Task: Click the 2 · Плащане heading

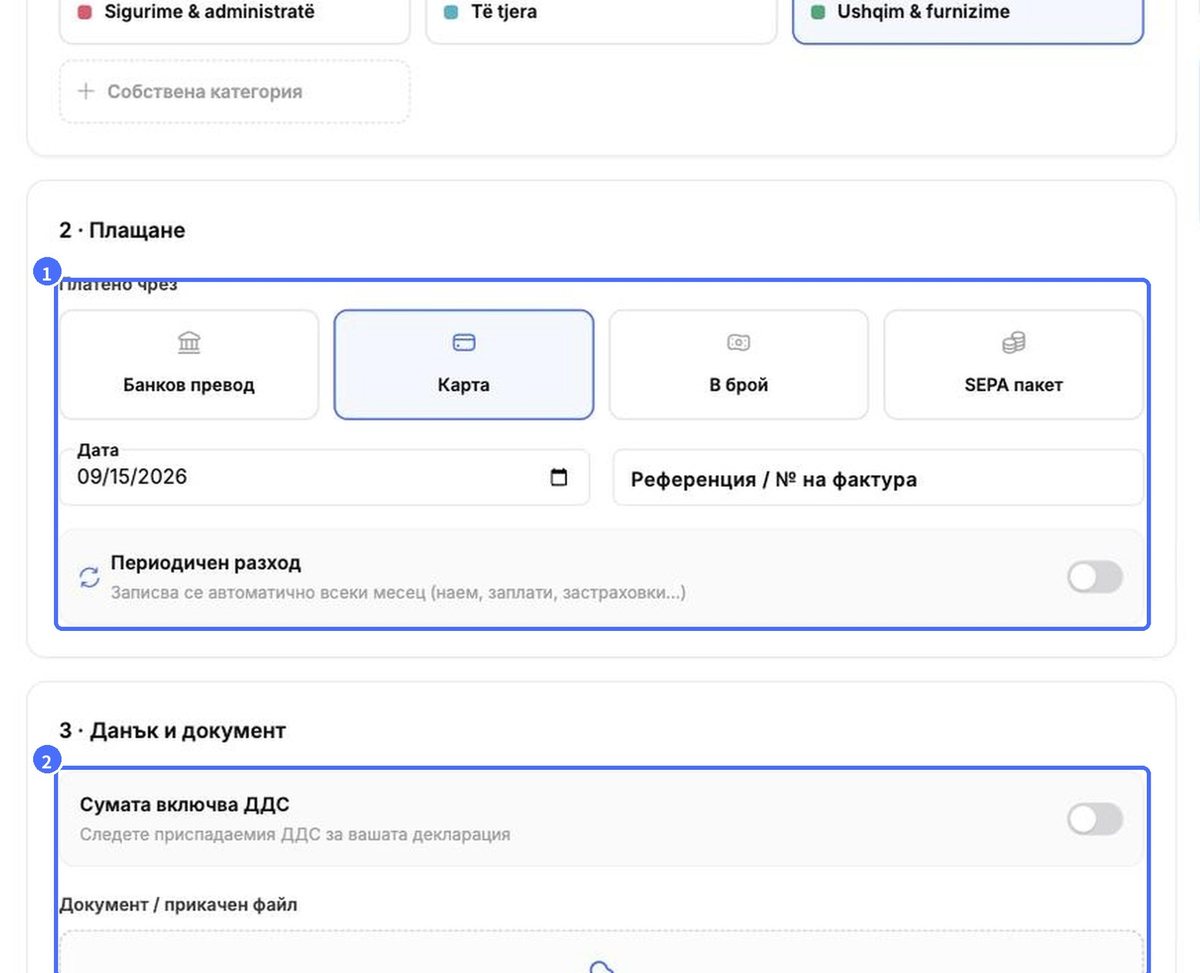Action: tap(122, 230)
